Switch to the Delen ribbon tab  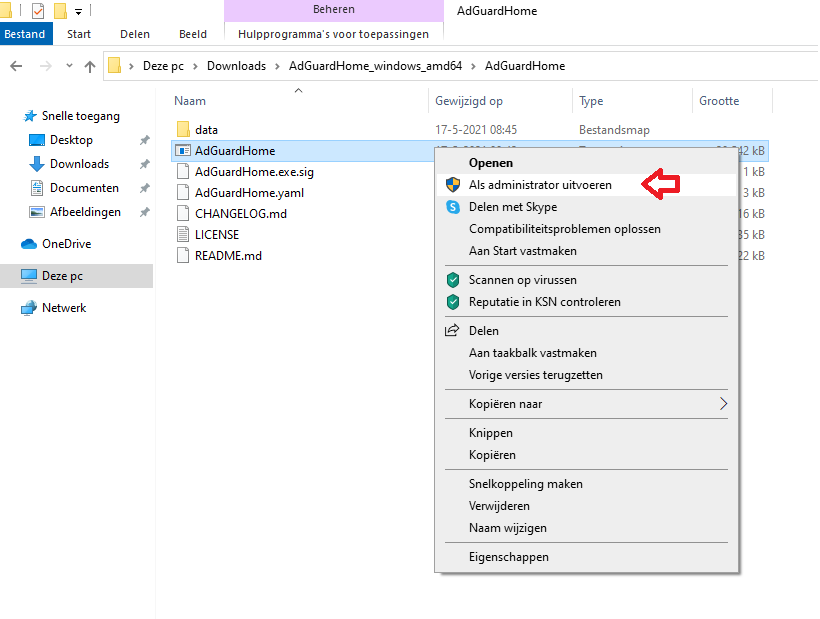(x=135, y=34)
